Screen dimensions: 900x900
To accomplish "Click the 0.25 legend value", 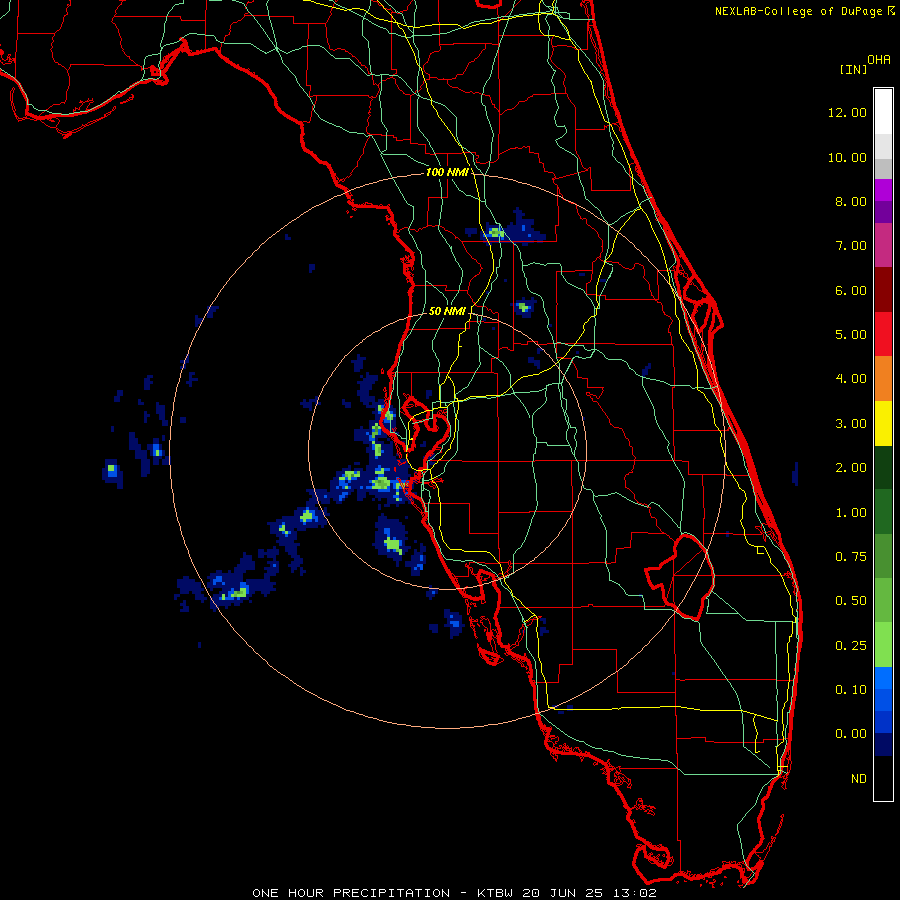I will pyautogui.click(x=851, y=646).
